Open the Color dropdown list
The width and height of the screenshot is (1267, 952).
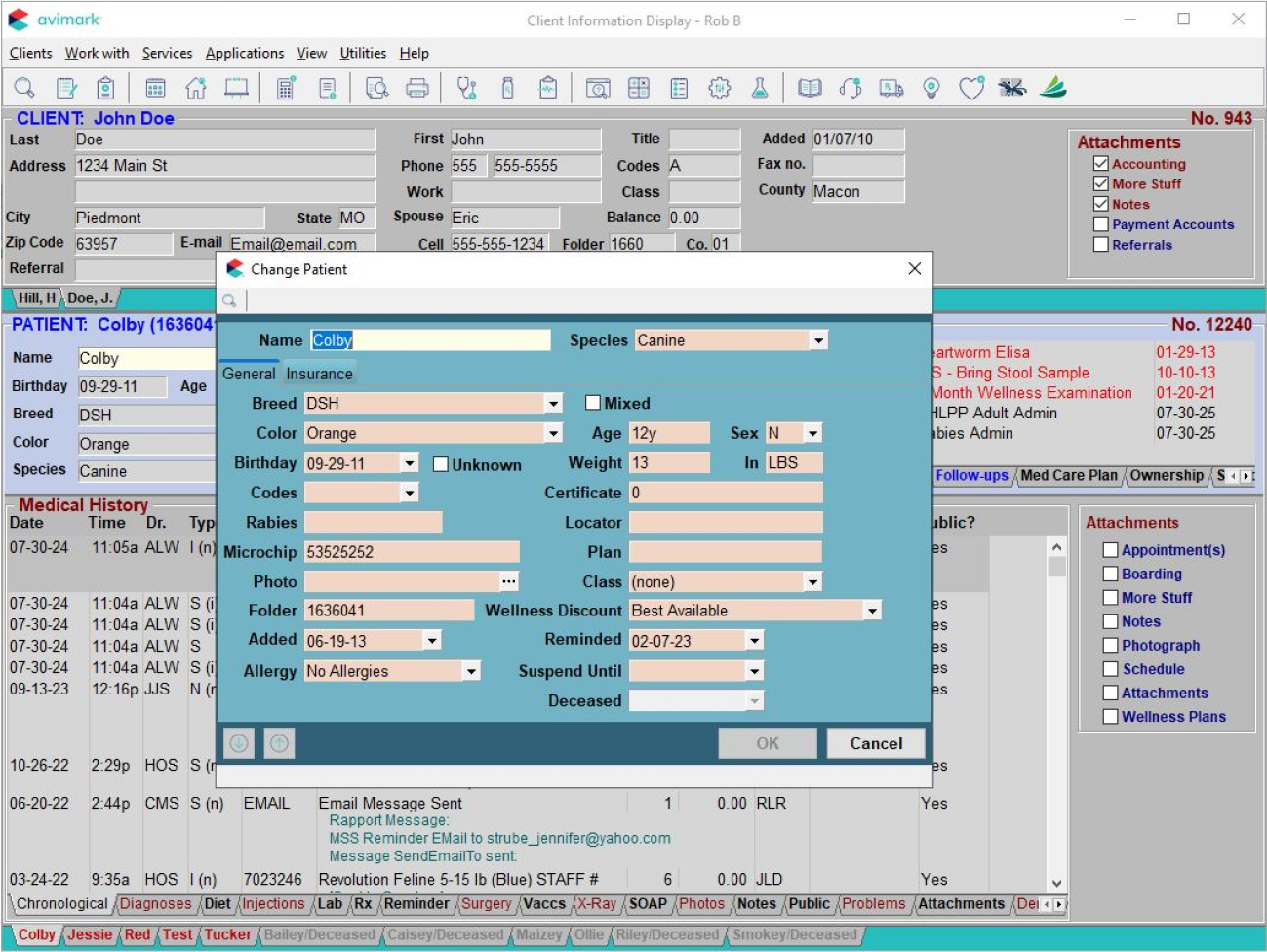pyautogui.click(x=553, y=433)
